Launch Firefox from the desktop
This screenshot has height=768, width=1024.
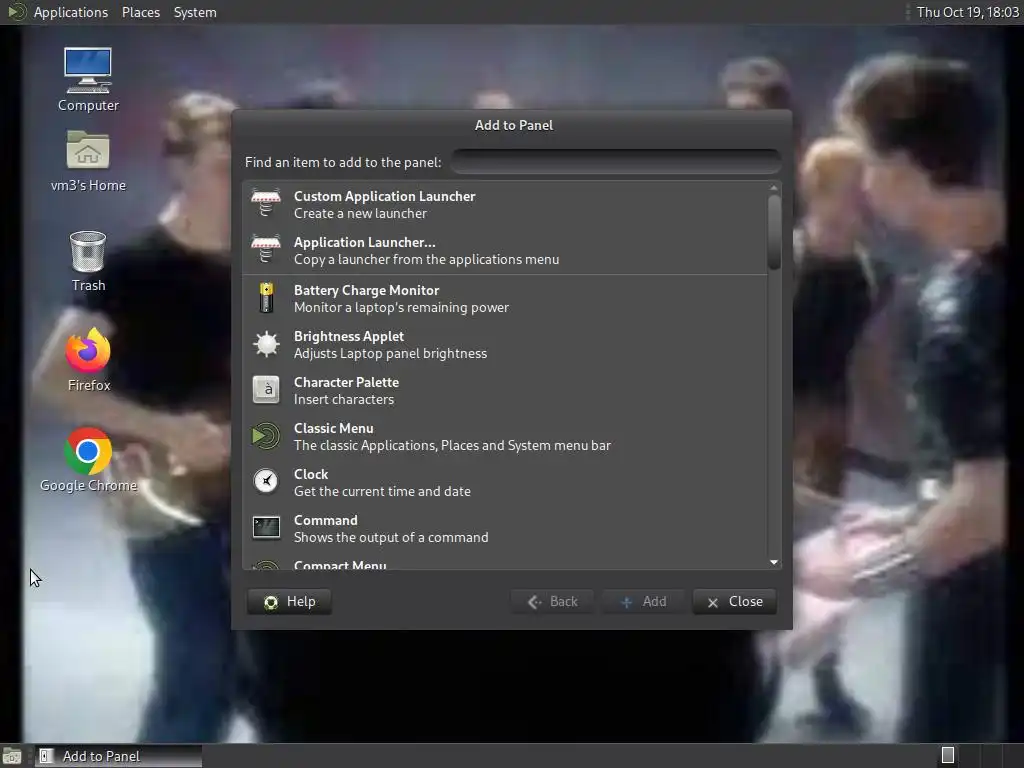pyautogui.click(x=89, y=360)
